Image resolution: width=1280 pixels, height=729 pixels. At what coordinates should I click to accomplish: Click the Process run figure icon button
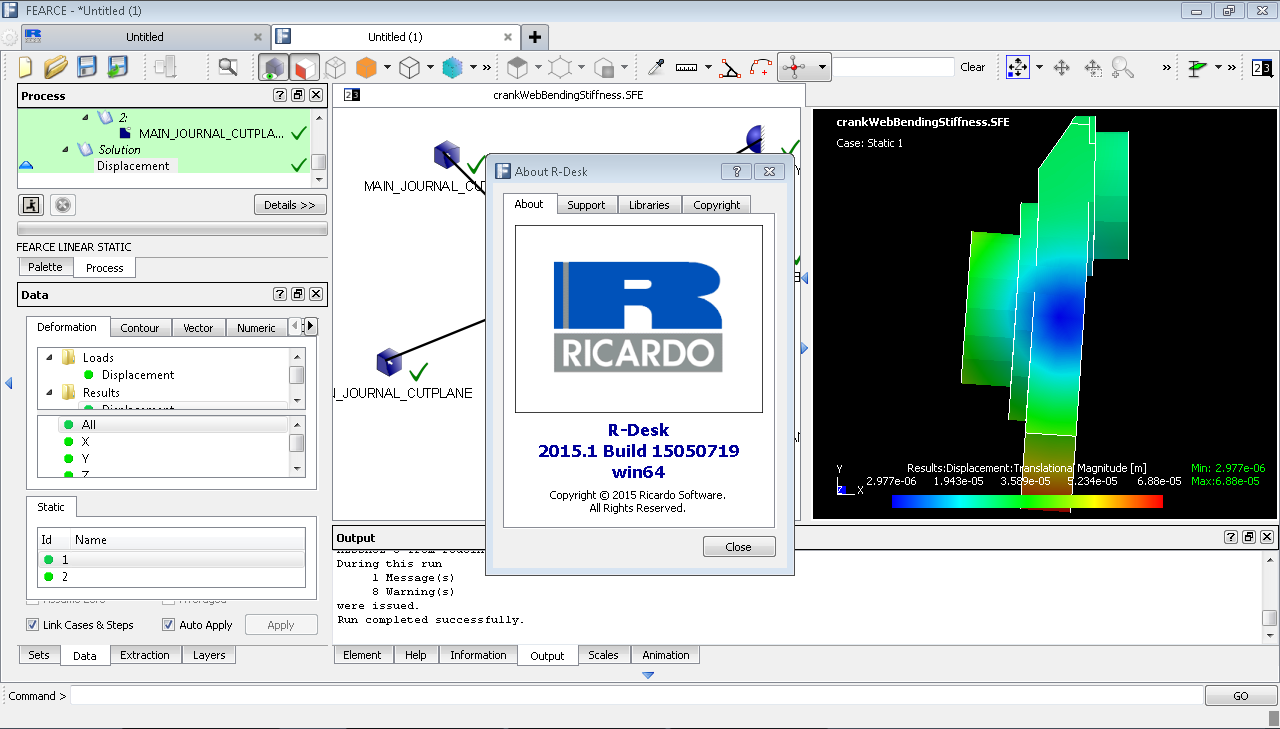tap(31, 205)
